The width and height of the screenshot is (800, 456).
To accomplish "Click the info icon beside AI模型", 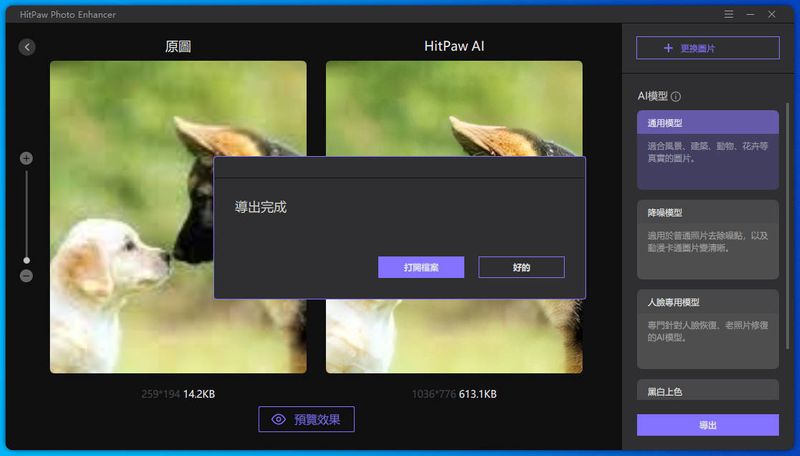I will 676,96.
